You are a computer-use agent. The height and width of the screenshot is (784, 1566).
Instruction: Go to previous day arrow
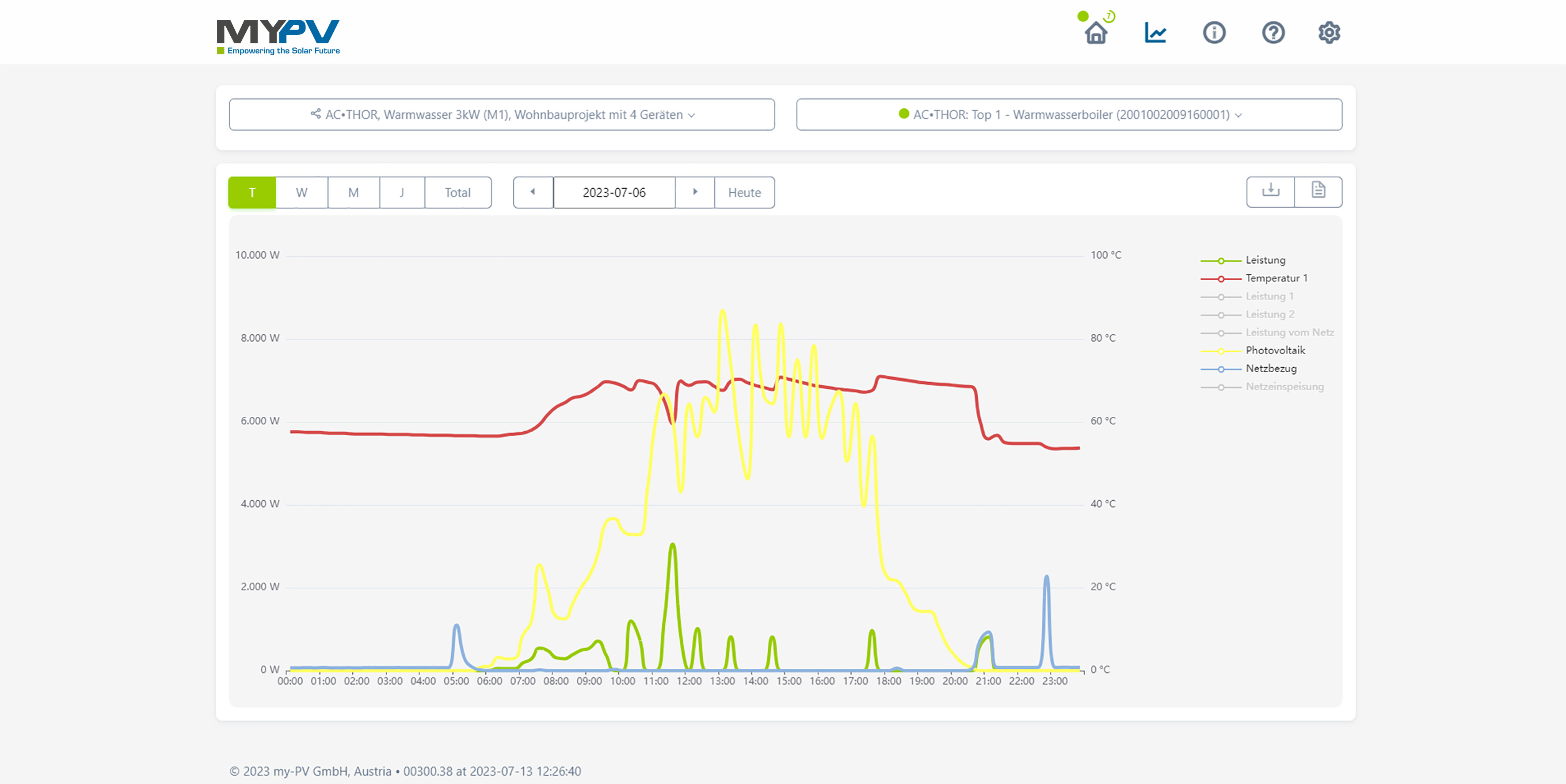[533, 192]
